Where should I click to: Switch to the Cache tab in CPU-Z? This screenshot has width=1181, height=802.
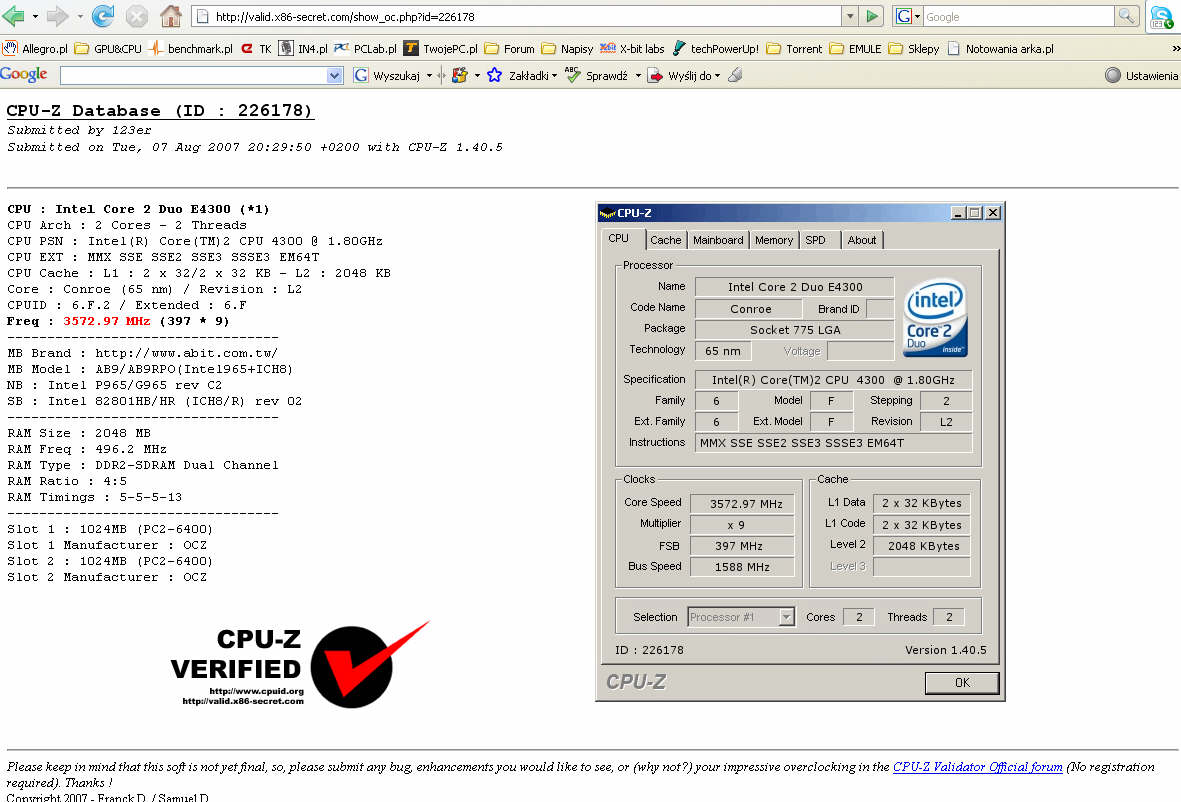coord(665,240)
